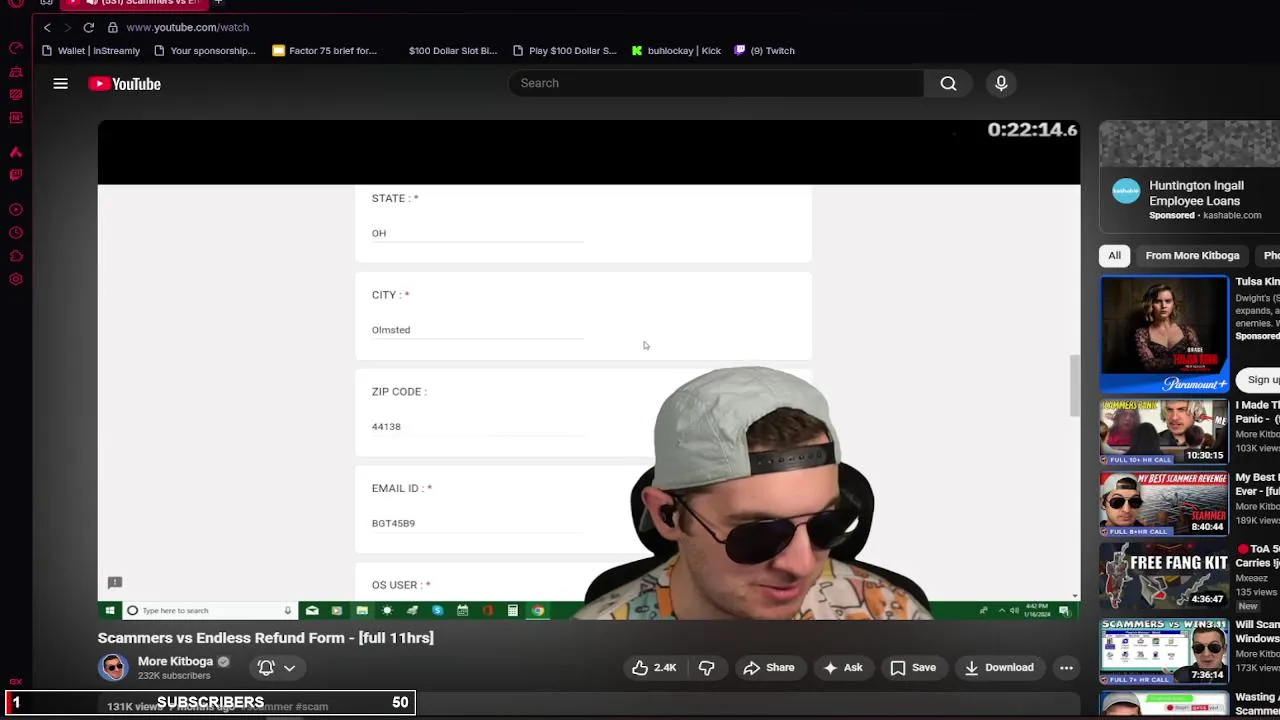1280x720 pixels.
Task: Open GX Cleaner in Opera sidebar
Action: [x=16, y=72]
